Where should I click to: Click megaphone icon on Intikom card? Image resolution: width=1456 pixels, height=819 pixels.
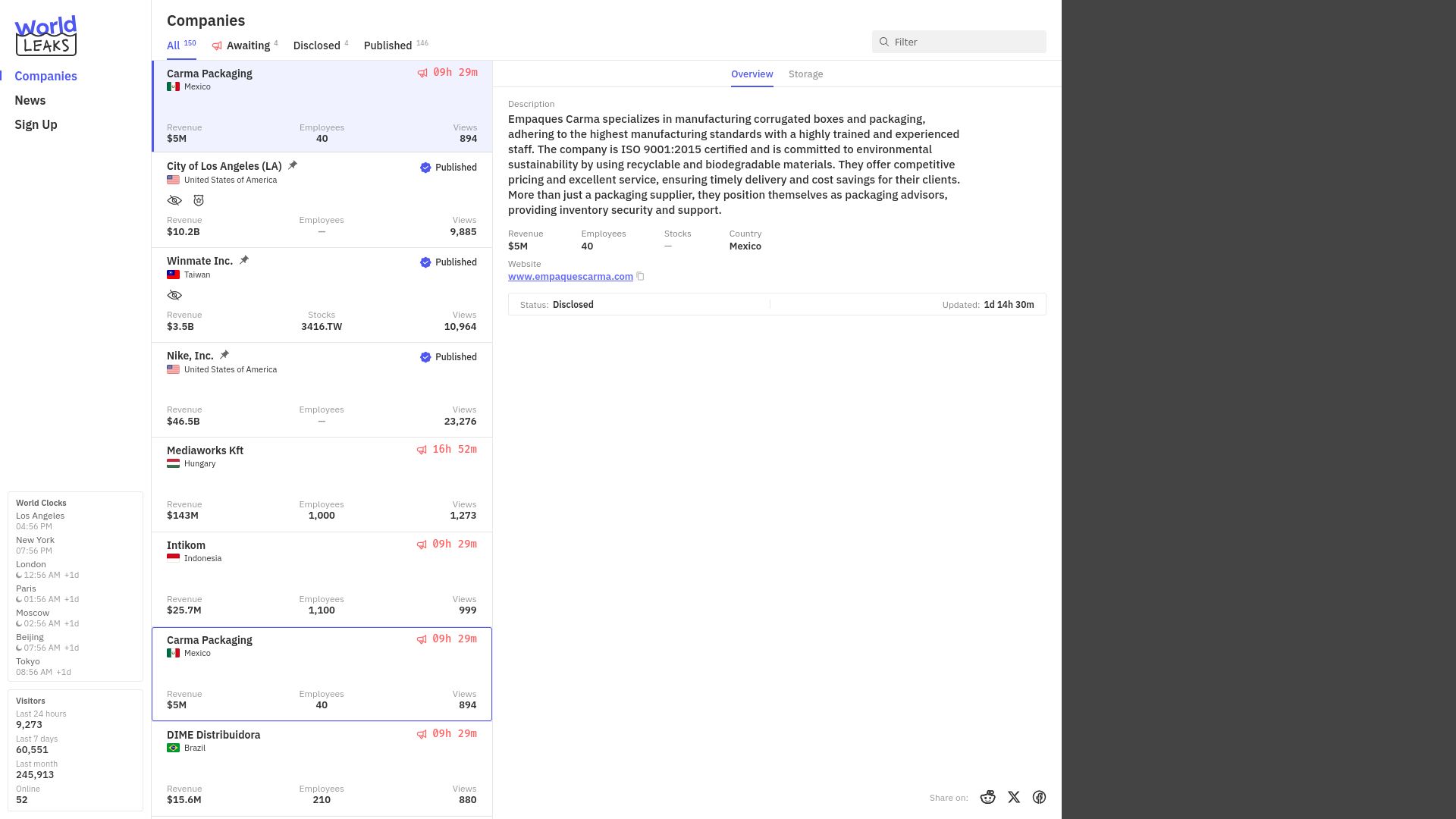pos(422,544)
